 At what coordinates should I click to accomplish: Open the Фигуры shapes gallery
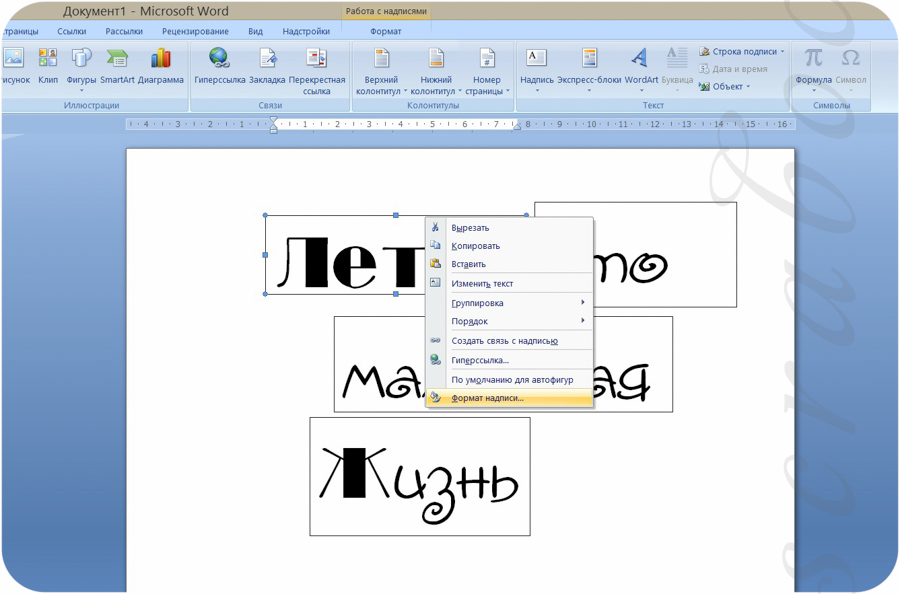pyautogui.click(x=81, y=69)
